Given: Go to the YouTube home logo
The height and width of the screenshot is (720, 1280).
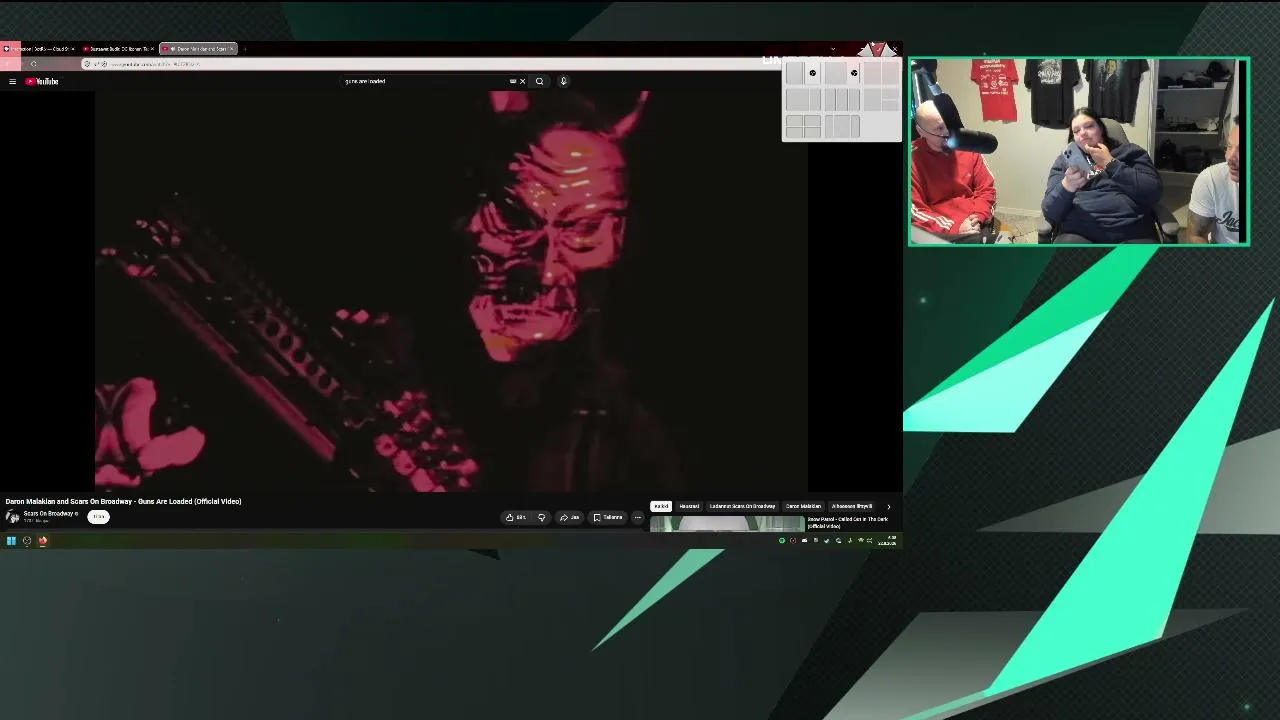Looking at the screenshot, I should coord(42,81).
